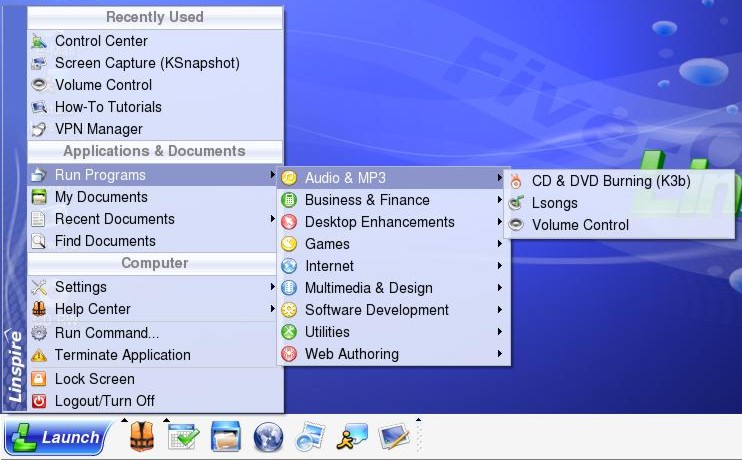Open the instant messenger icon in taskbar

coord(352,437)
